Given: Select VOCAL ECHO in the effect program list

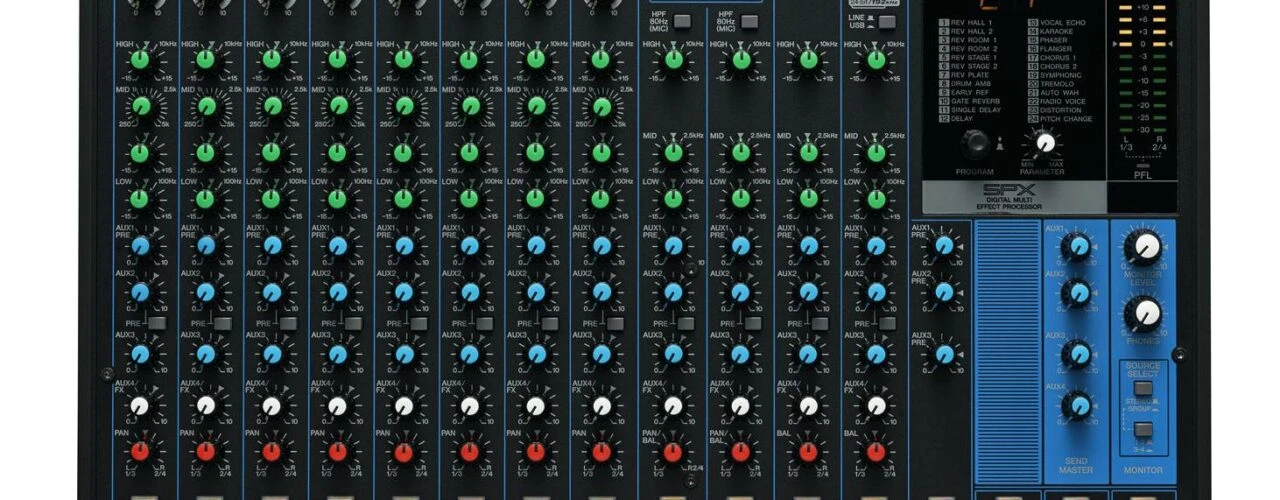Looking at the screenshot, I should (1062, 21).
